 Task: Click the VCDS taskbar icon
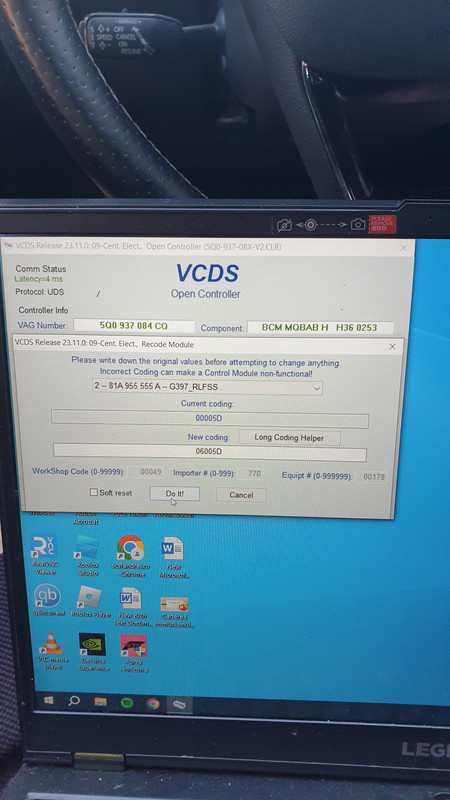tap(179, 705)
